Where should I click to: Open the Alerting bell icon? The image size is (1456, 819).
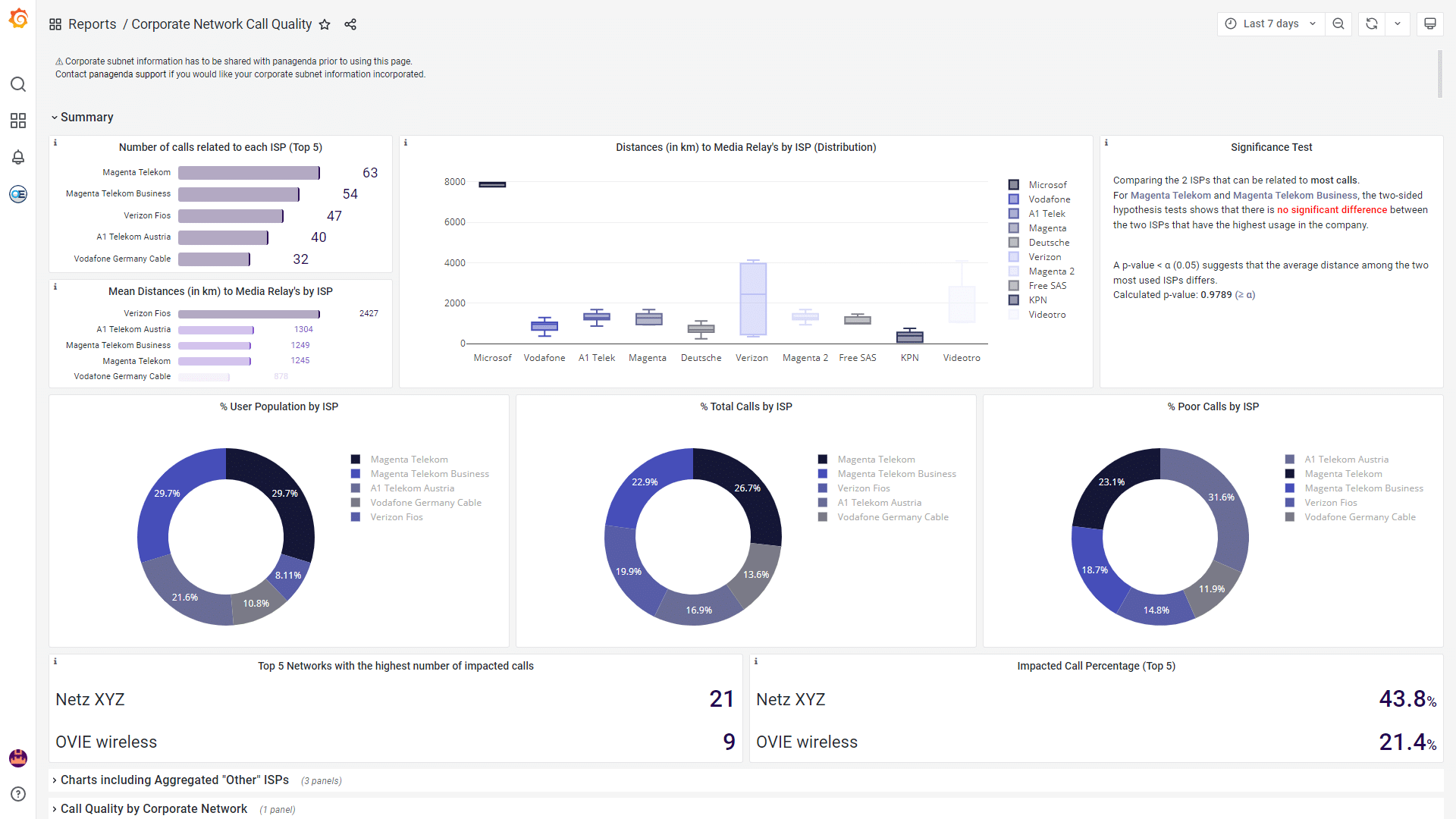[18, 157]
